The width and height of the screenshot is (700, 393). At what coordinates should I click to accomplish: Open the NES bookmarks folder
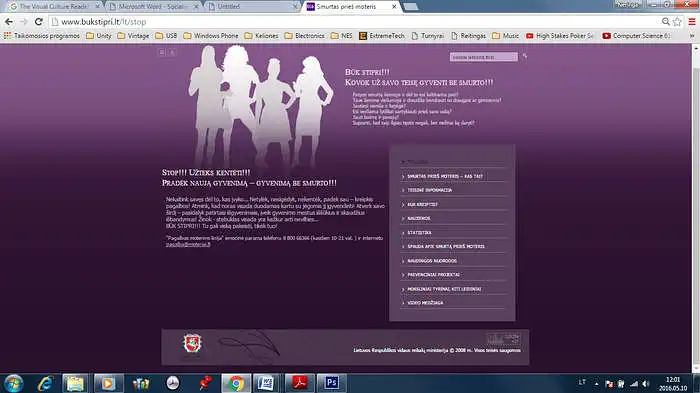click(342, 36)
